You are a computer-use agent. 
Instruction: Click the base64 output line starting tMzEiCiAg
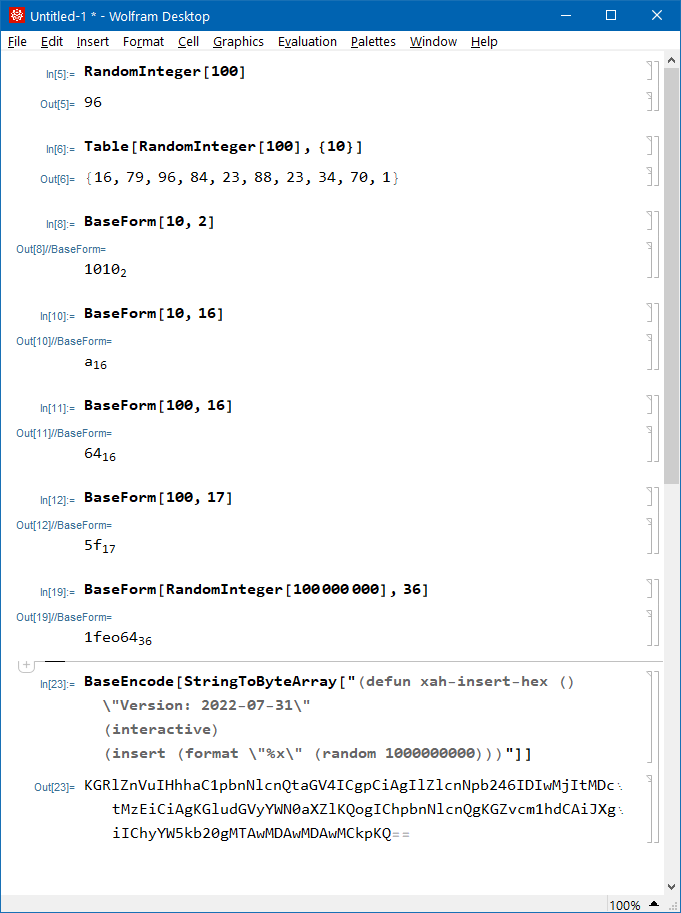(367, 809)
